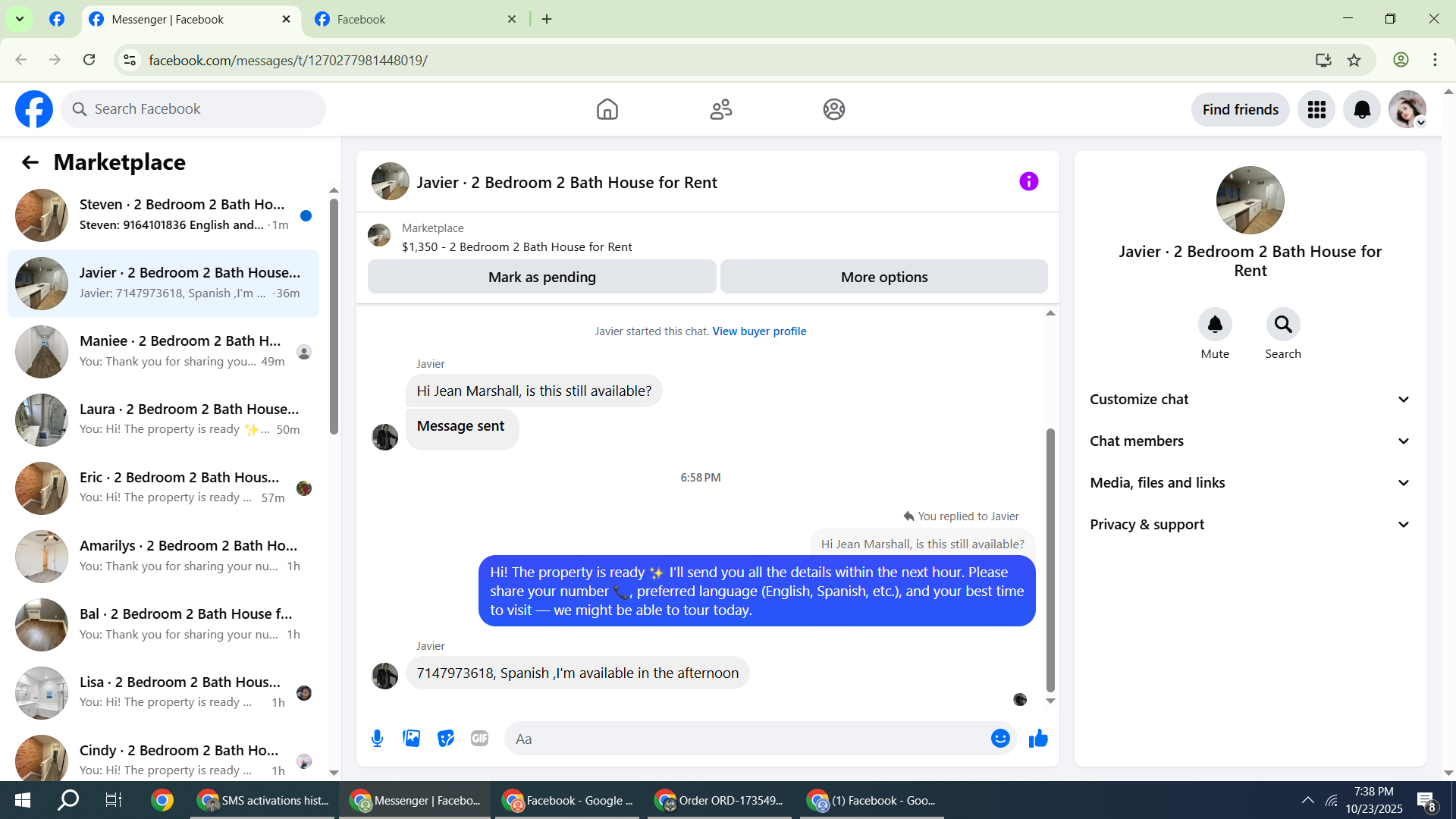Send a thumbs-up like
The image size is (1456, 819).
coord(1038,739)
